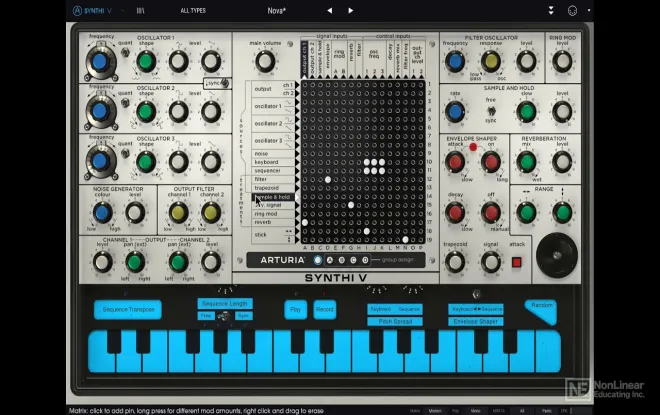Screen dimensions: 660x415
Task: Click the Sequence Length button
Action: pyautogui.click(x=225, y=303)
